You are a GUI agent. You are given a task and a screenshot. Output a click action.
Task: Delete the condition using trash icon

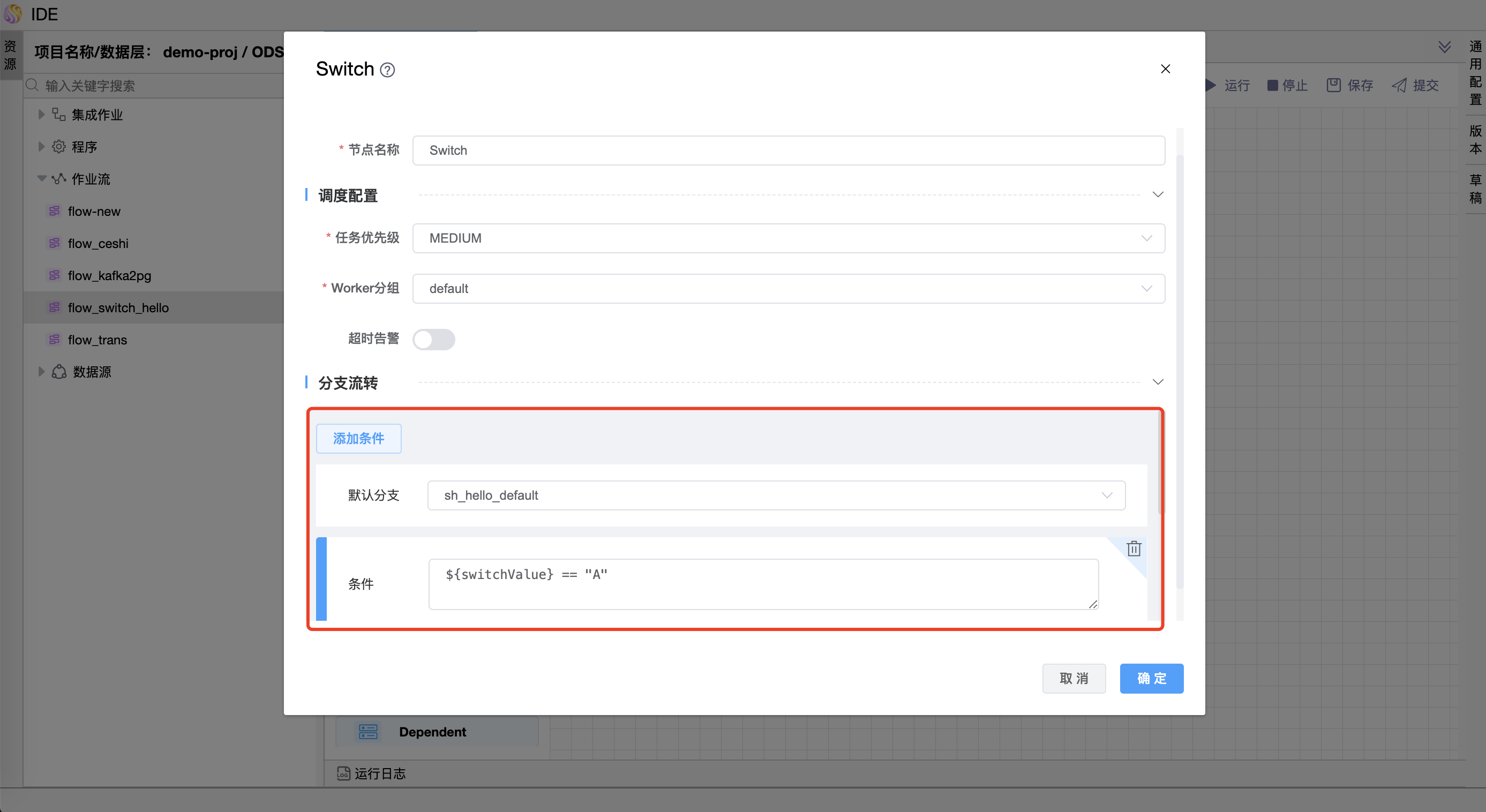1134,548
